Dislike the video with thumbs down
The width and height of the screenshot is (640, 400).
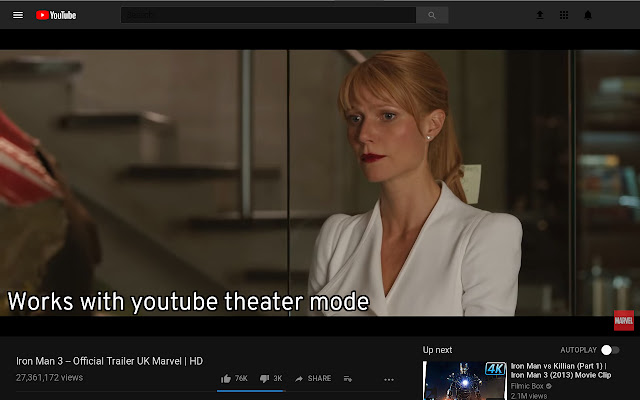pyautogui.click(x=265, y=378)
